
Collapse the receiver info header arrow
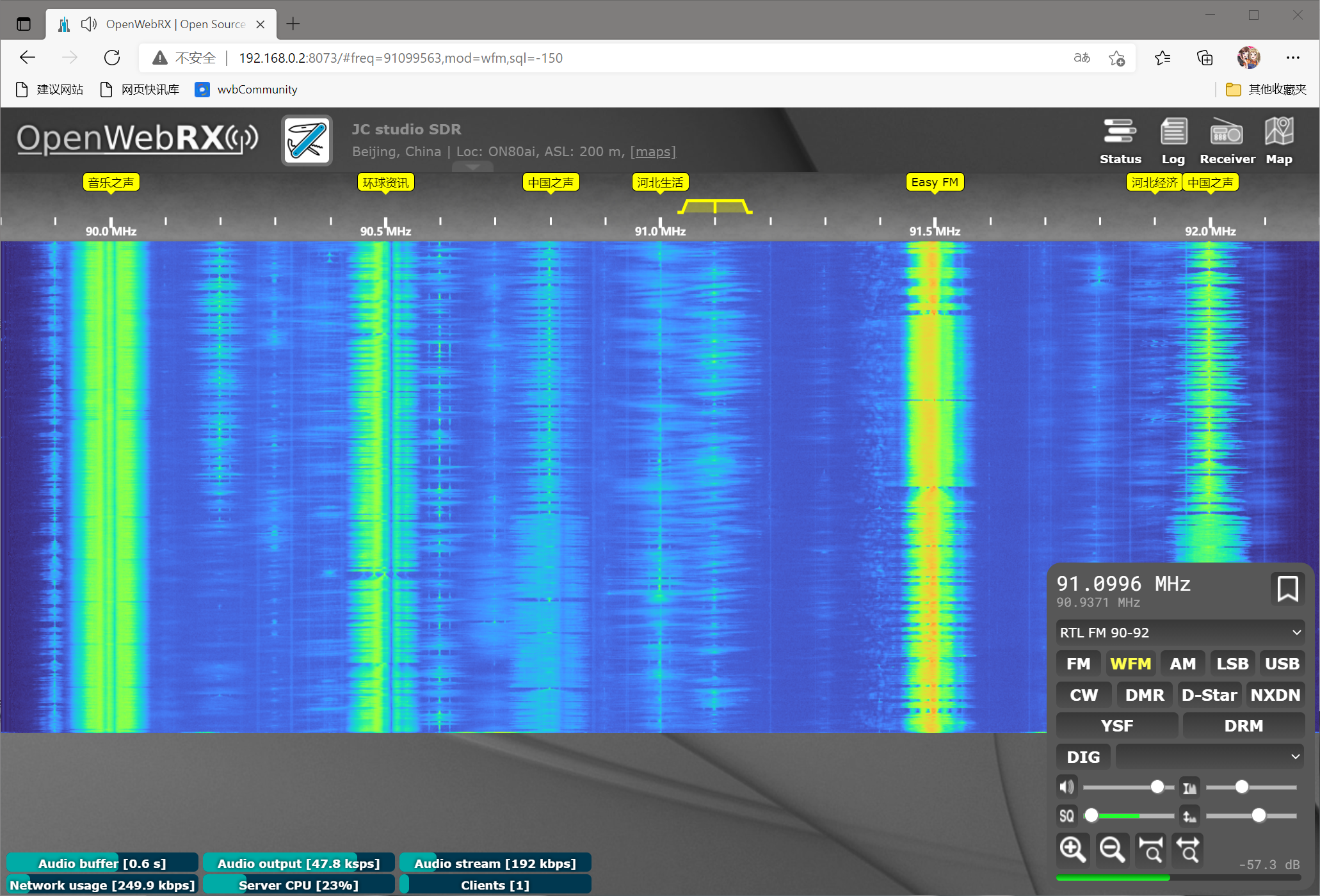tap(472, 167)
